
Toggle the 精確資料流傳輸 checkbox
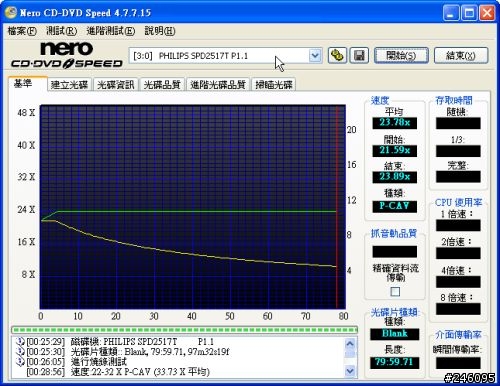395,292
